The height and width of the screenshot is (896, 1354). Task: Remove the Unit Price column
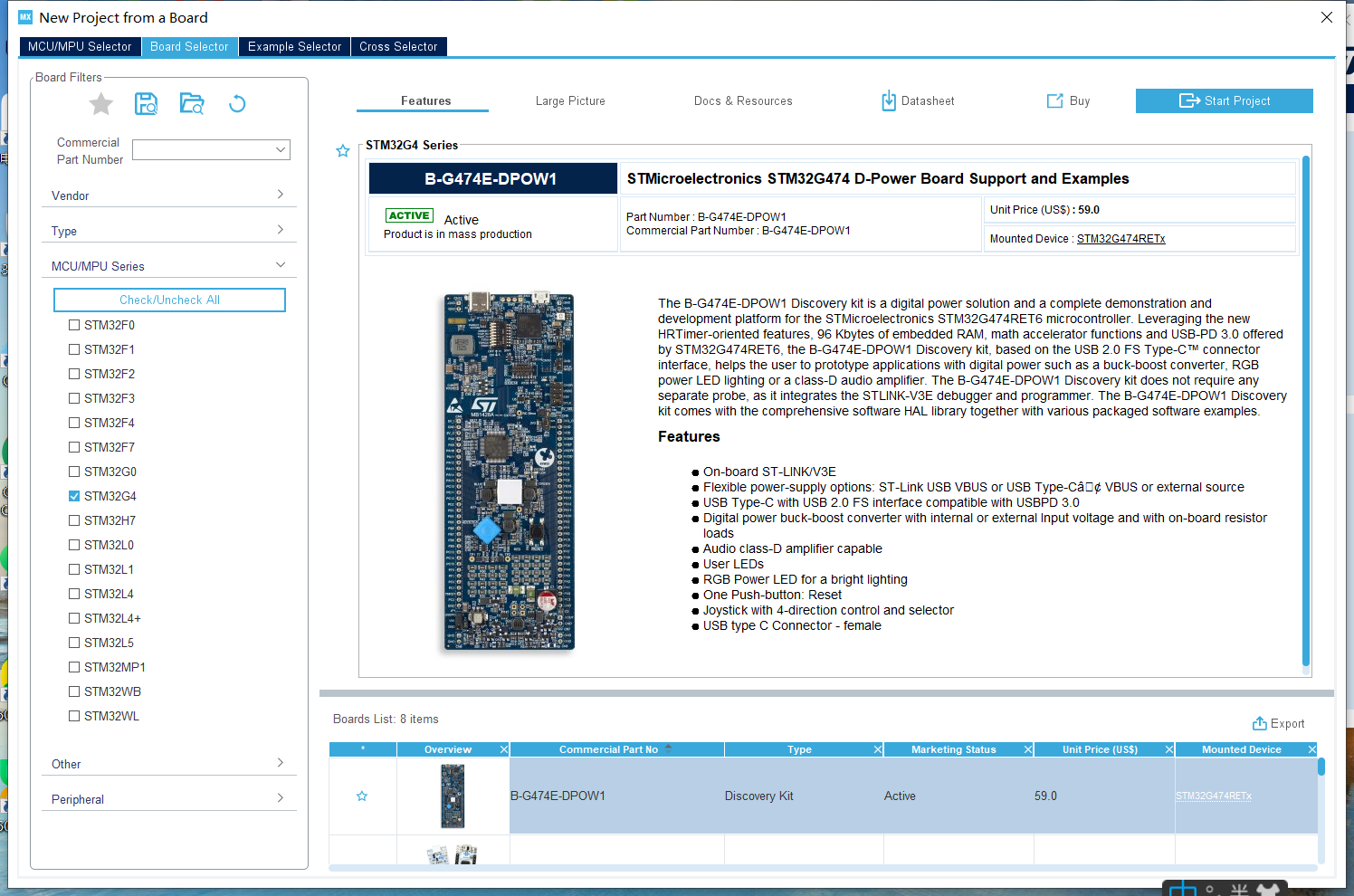coord(1169,749)
